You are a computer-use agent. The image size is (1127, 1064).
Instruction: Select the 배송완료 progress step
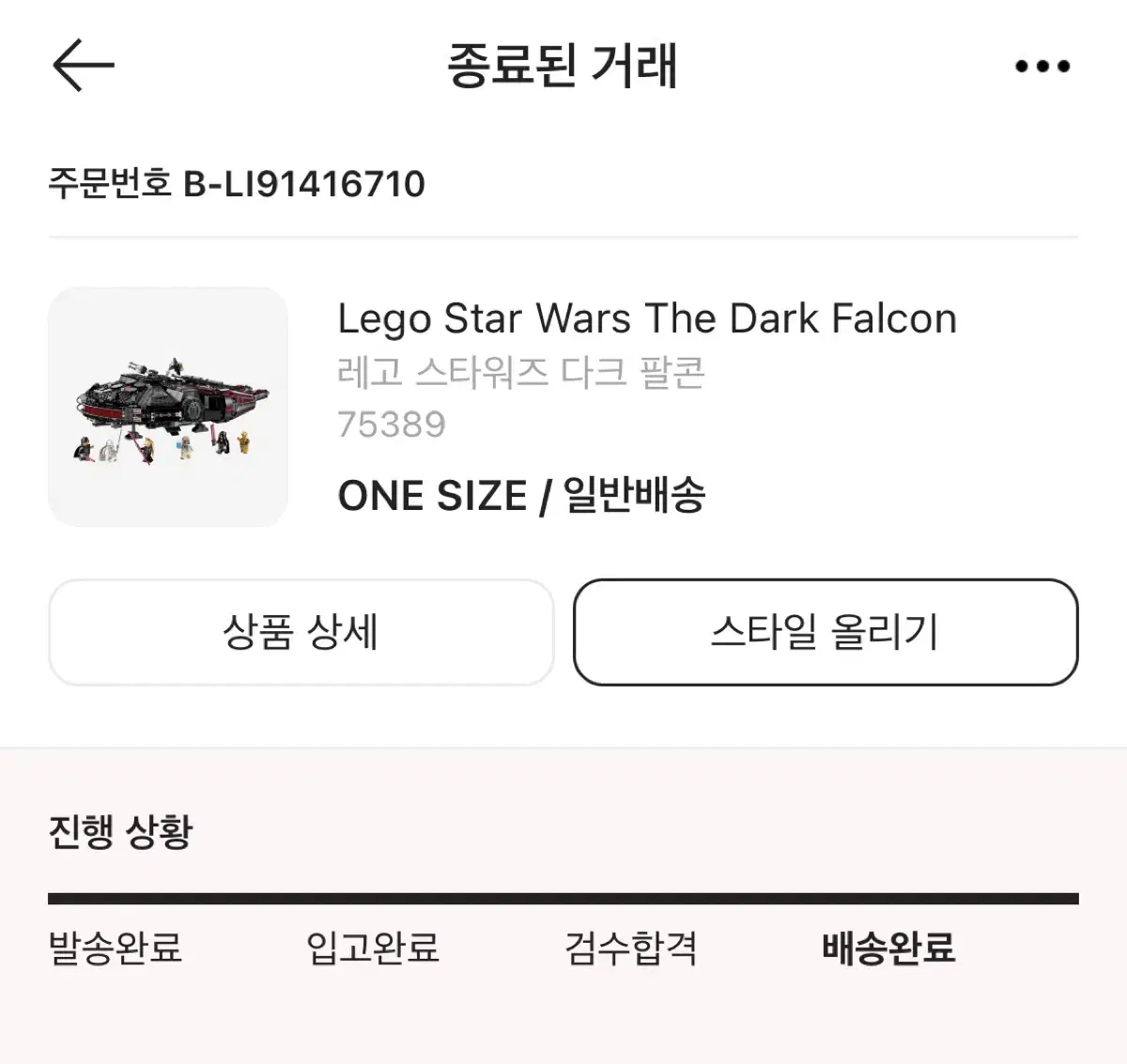tap(888, 948)
